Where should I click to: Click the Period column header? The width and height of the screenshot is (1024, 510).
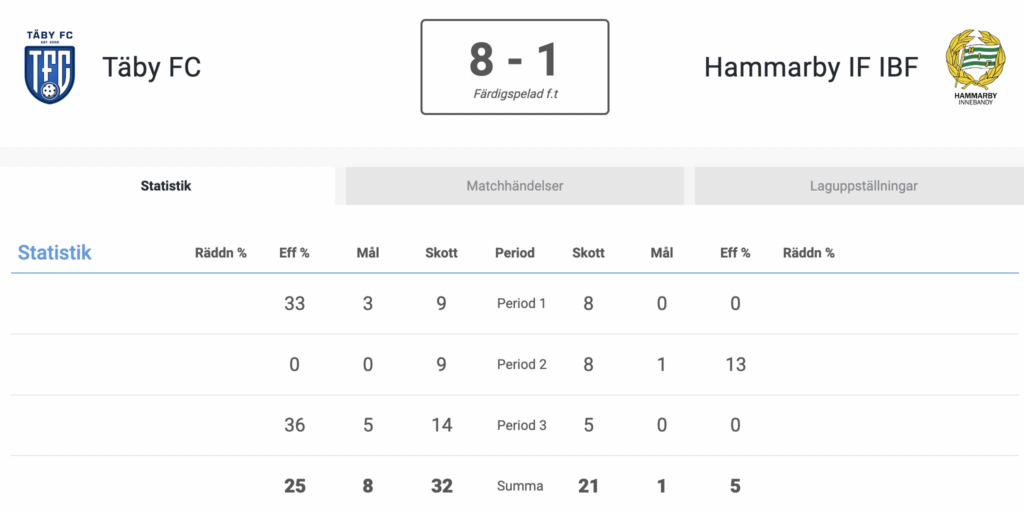(x=515, y=253)
